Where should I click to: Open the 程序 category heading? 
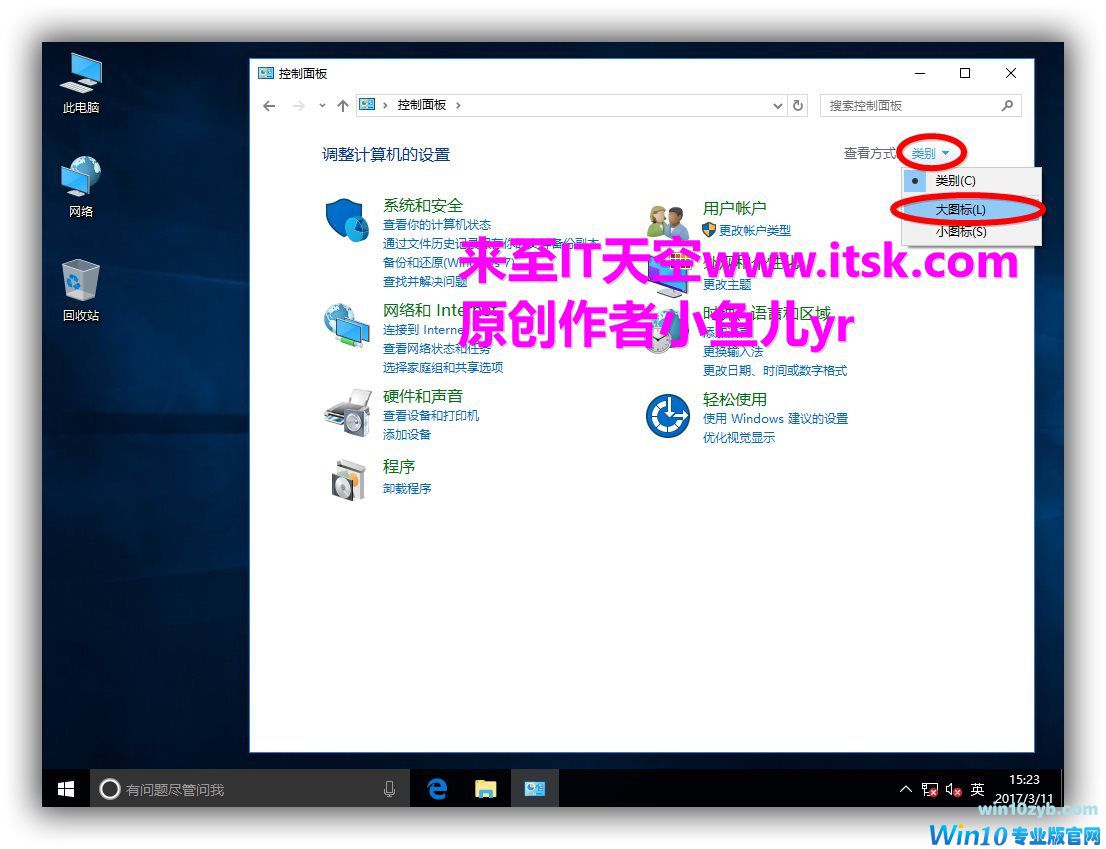399,467
